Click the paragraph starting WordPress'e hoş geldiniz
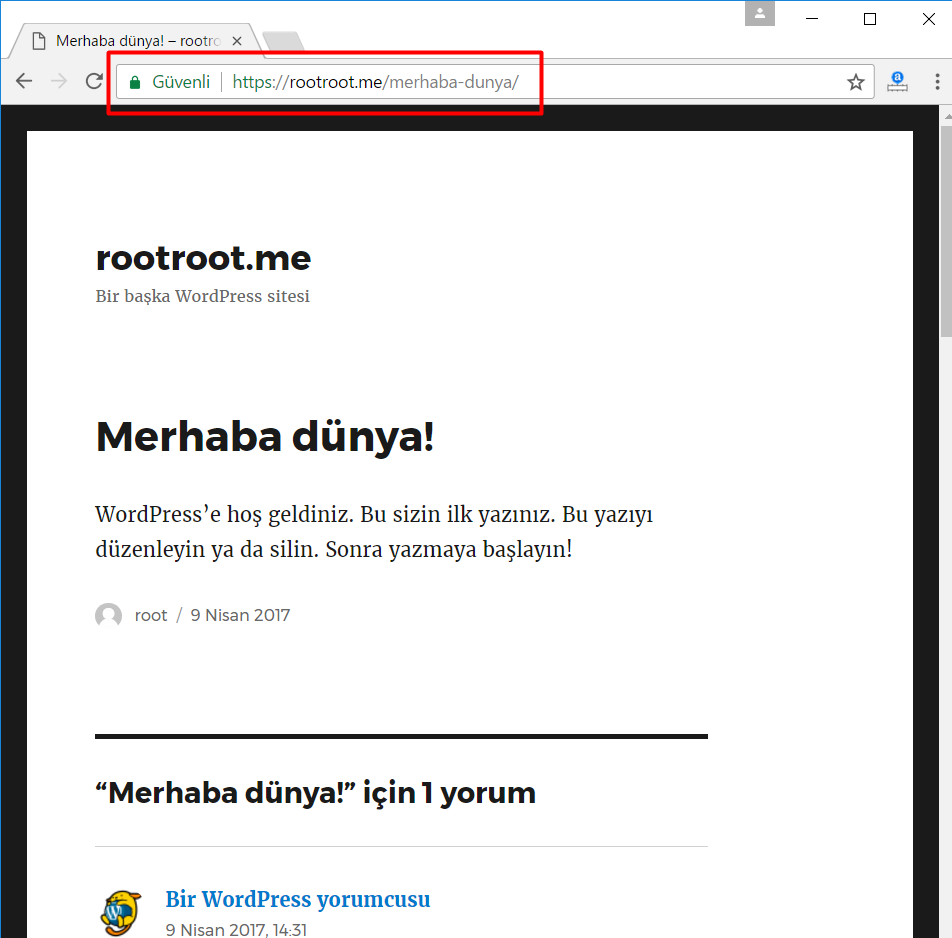 (x=374, y=531)
